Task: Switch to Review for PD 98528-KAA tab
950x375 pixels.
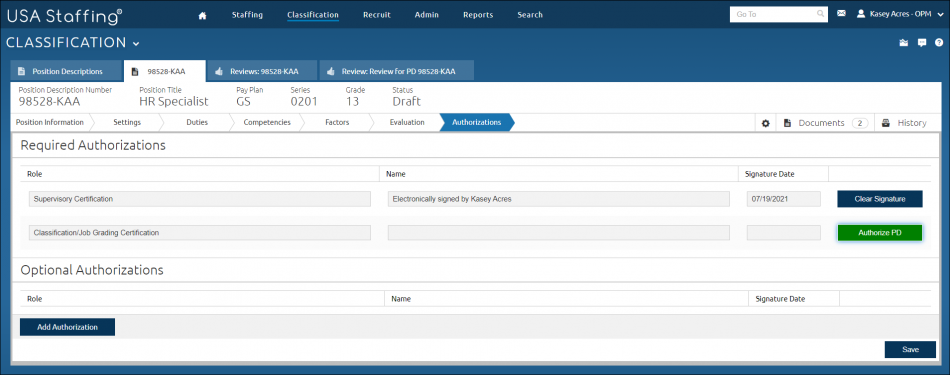Action: (397, 71)
